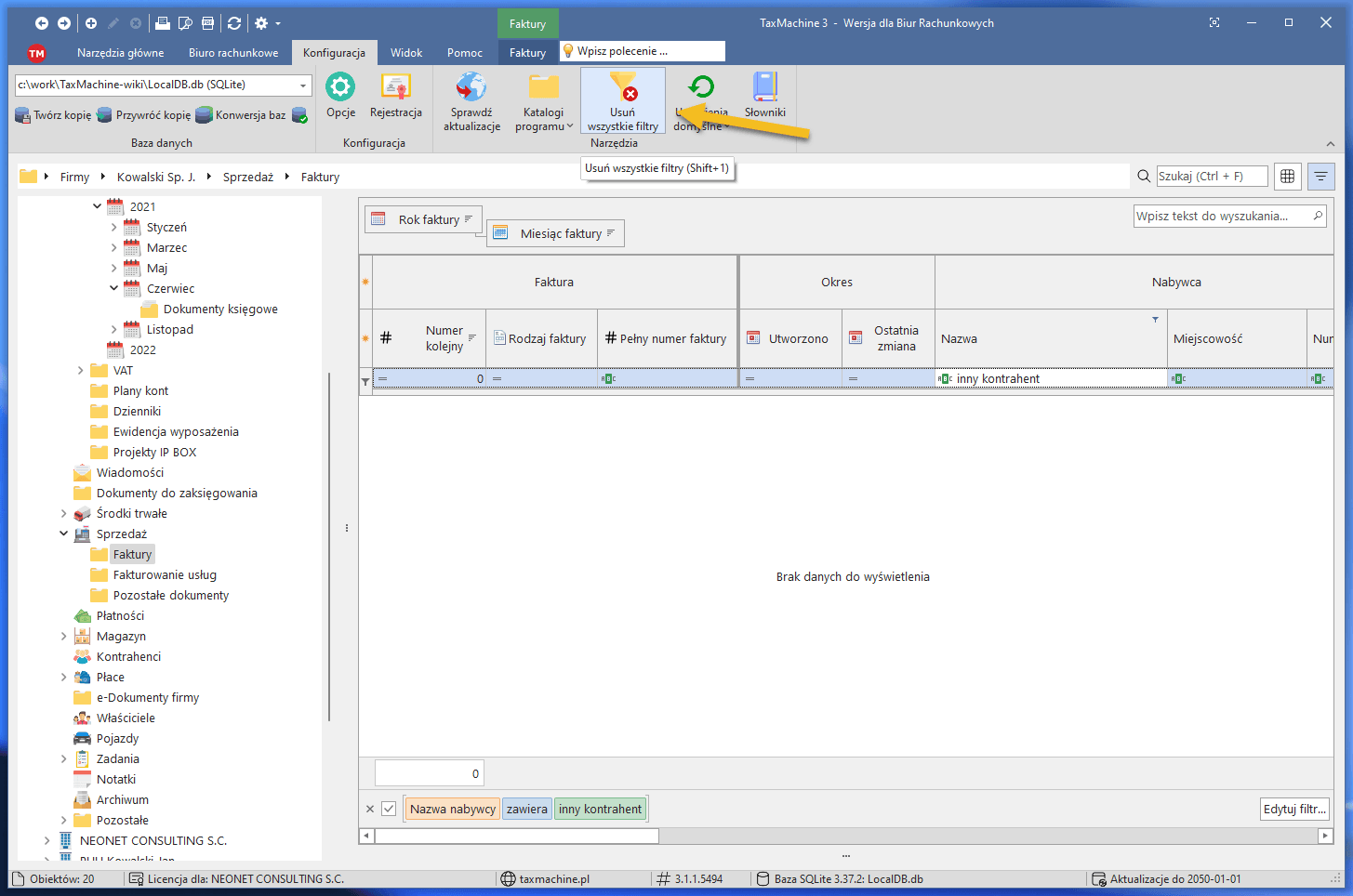This screenshot has height=896, width=1353.
Task: Click the Opcje gear icon
Action: (x=340, y=88)
